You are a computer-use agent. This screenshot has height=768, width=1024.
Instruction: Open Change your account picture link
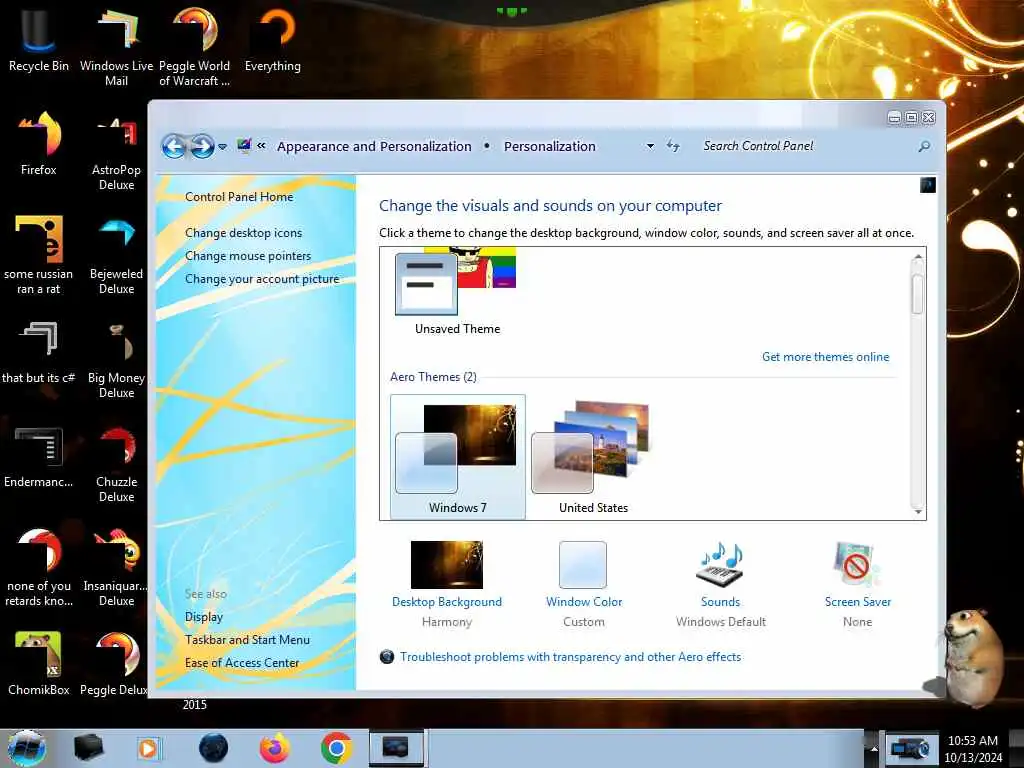[262, 279]
